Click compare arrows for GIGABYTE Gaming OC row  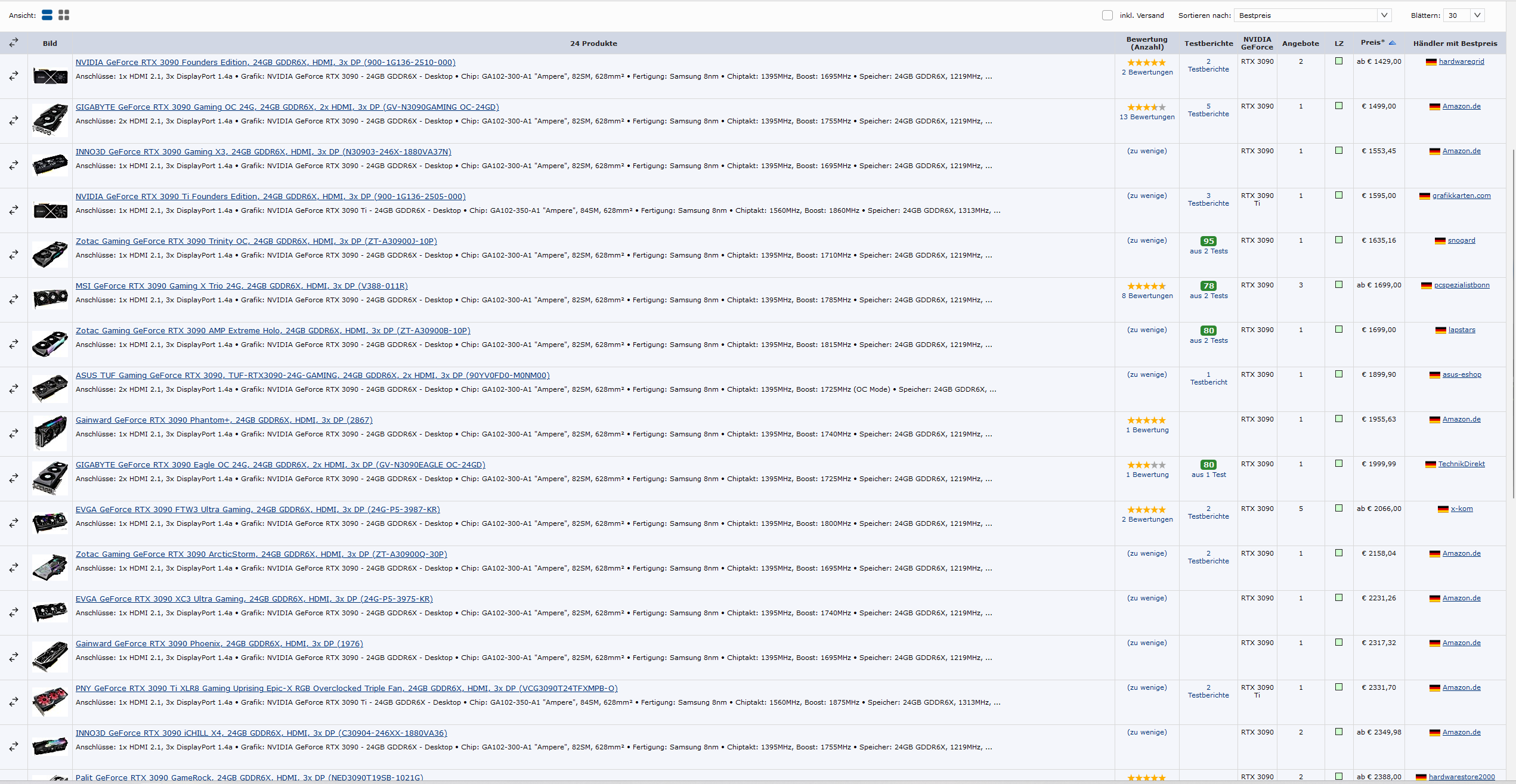[14, 120]
